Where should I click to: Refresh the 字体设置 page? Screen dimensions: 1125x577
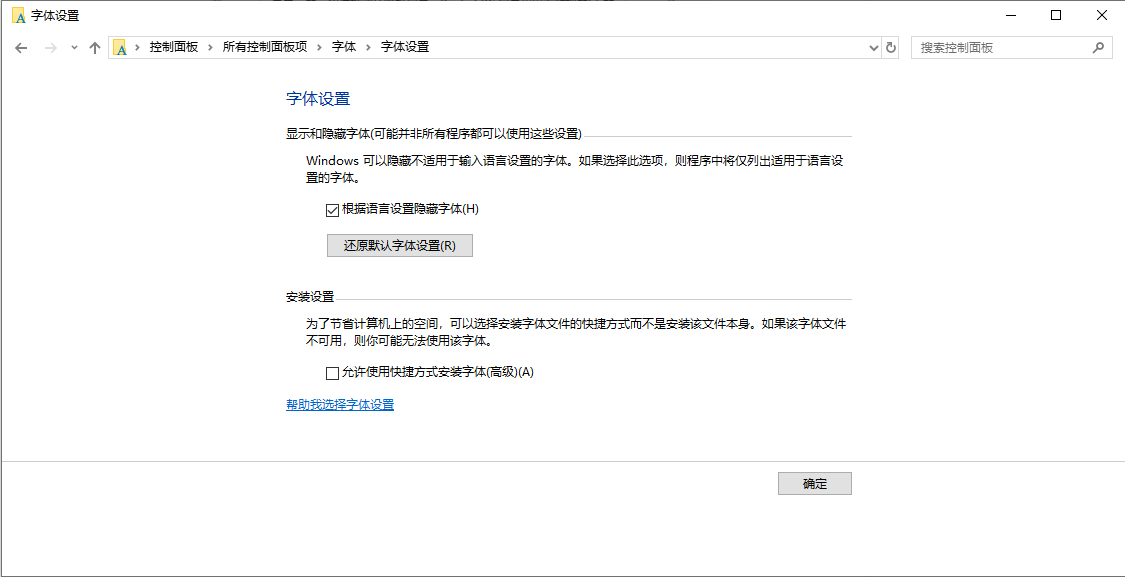click(891, 47)
